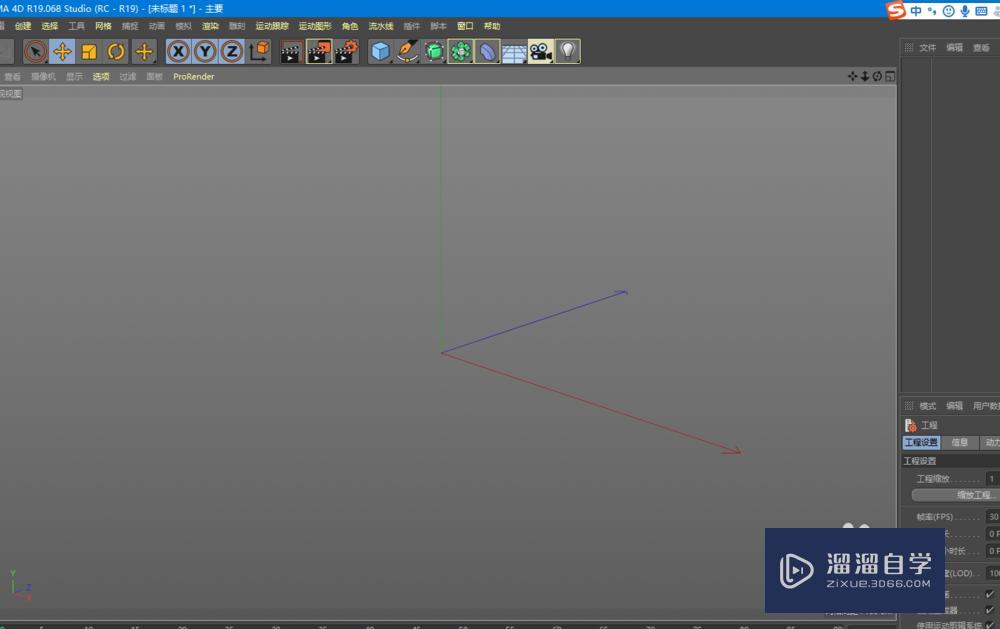The height and width of the screenshot is (629, 1000).
Task: Add a Cube primitive object
Action: point(380,52)
